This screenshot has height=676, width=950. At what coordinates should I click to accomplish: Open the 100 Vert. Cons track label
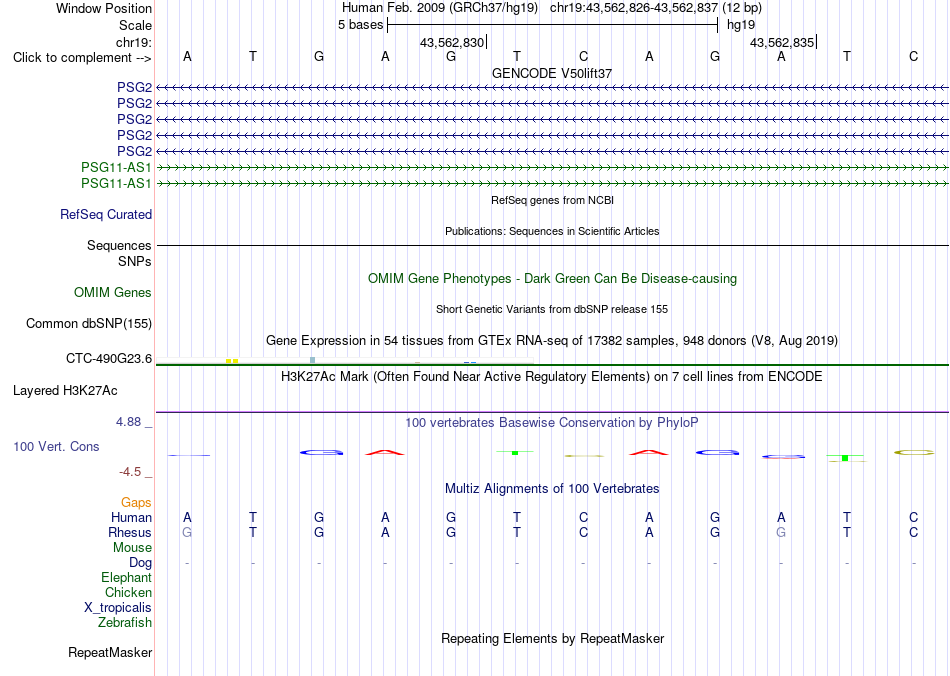pyautogui.click(x=56, y=446)
